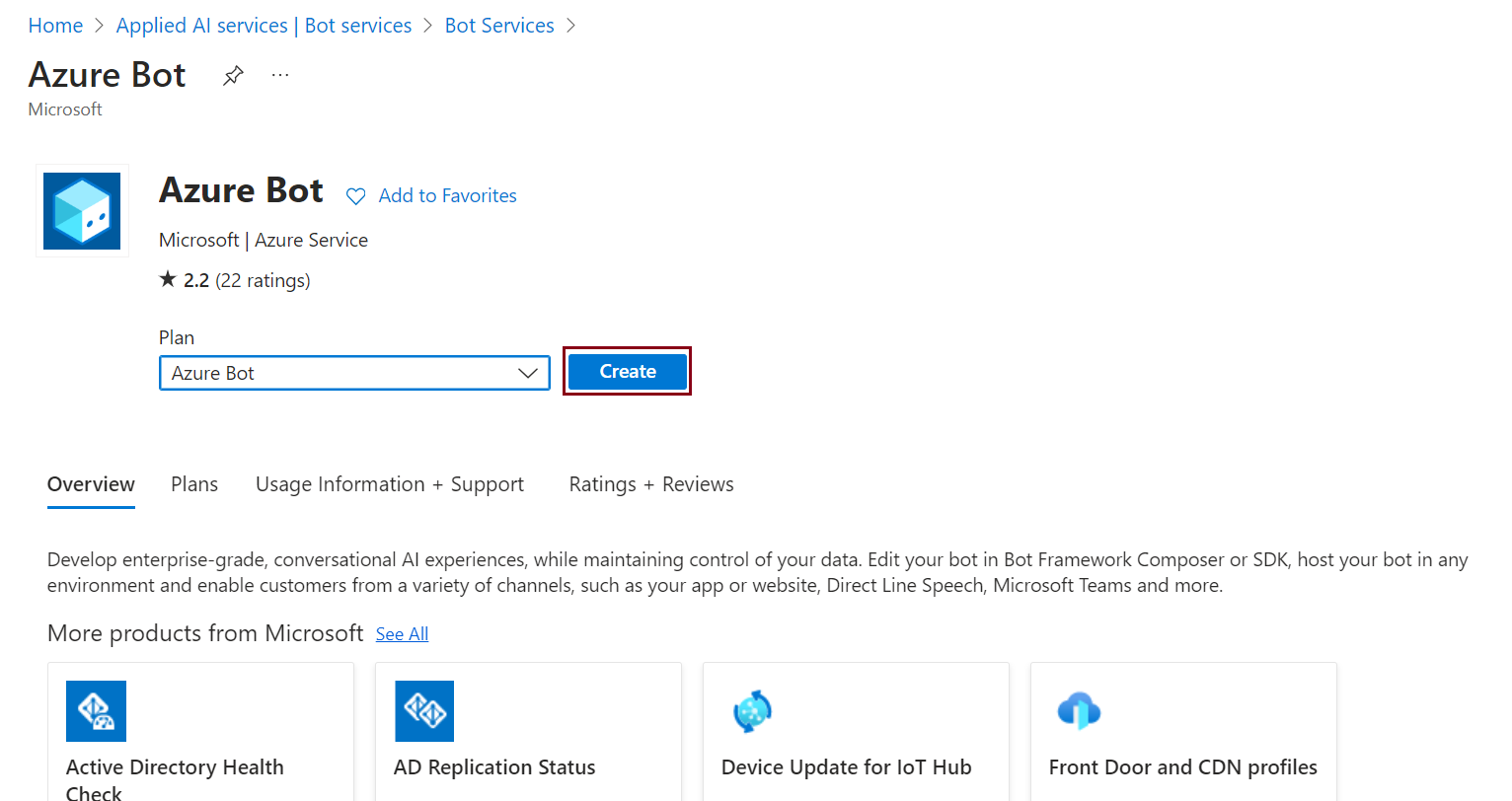The height and width of the screenshot is (801, 1512).
Task: Open the ellipsis more options menu
Action: [280, 76]
